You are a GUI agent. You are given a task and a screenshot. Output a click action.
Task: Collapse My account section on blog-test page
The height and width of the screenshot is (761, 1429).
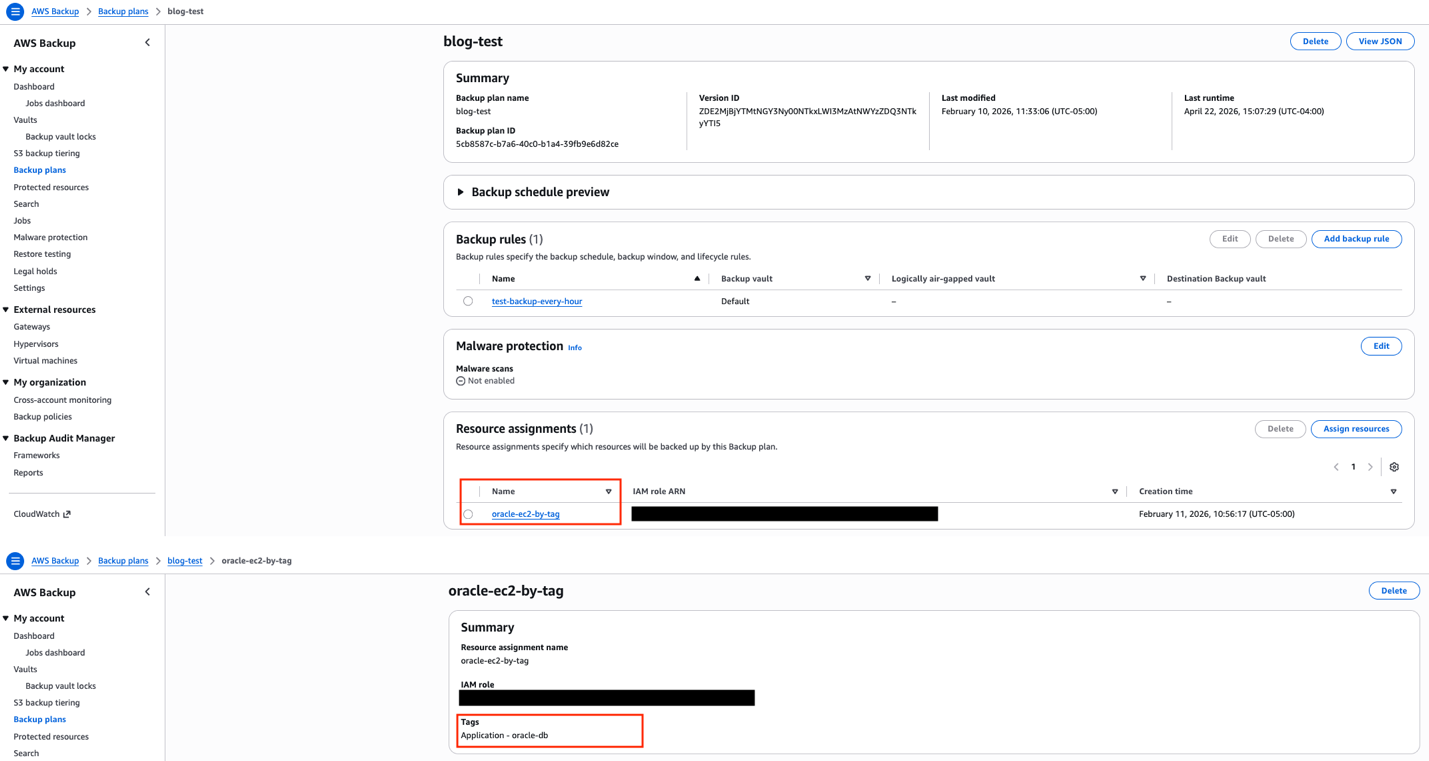coord(6,69)
